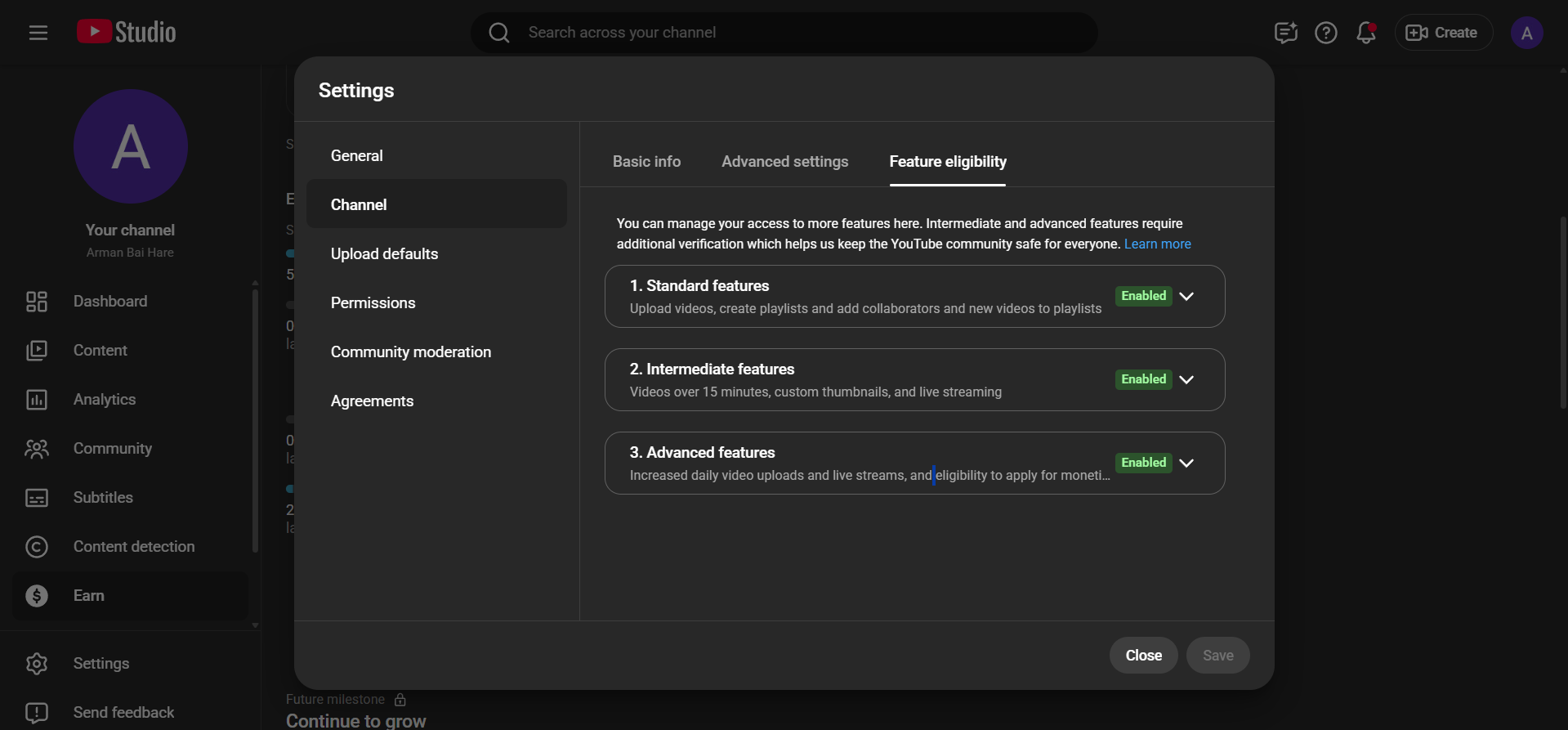Select Community moderation settings category
The height and width of the screenshot is (730, 1568).
coord(411,352)
